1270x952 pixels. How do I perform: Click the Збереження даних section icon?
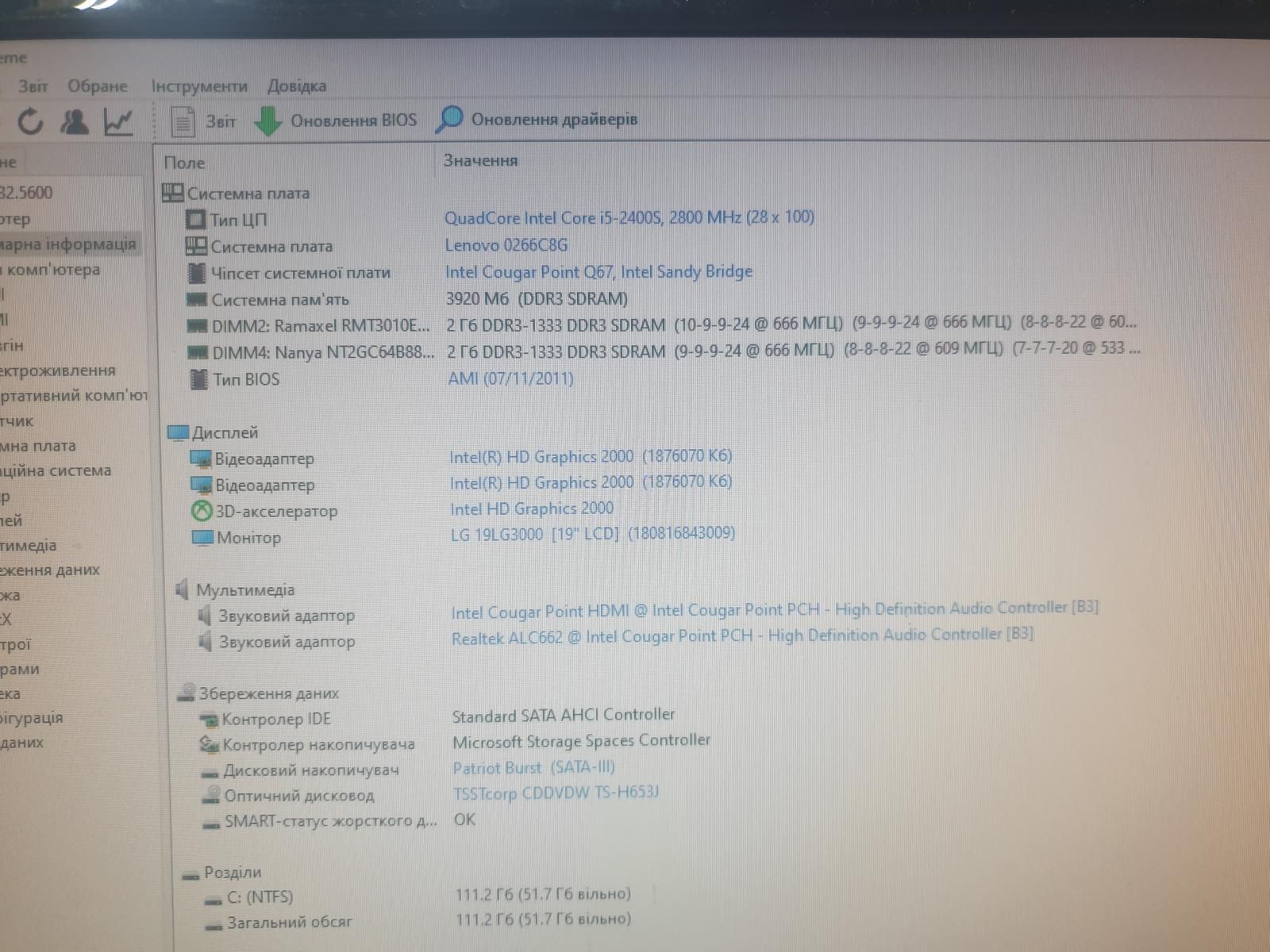click(x=186, y=693)
